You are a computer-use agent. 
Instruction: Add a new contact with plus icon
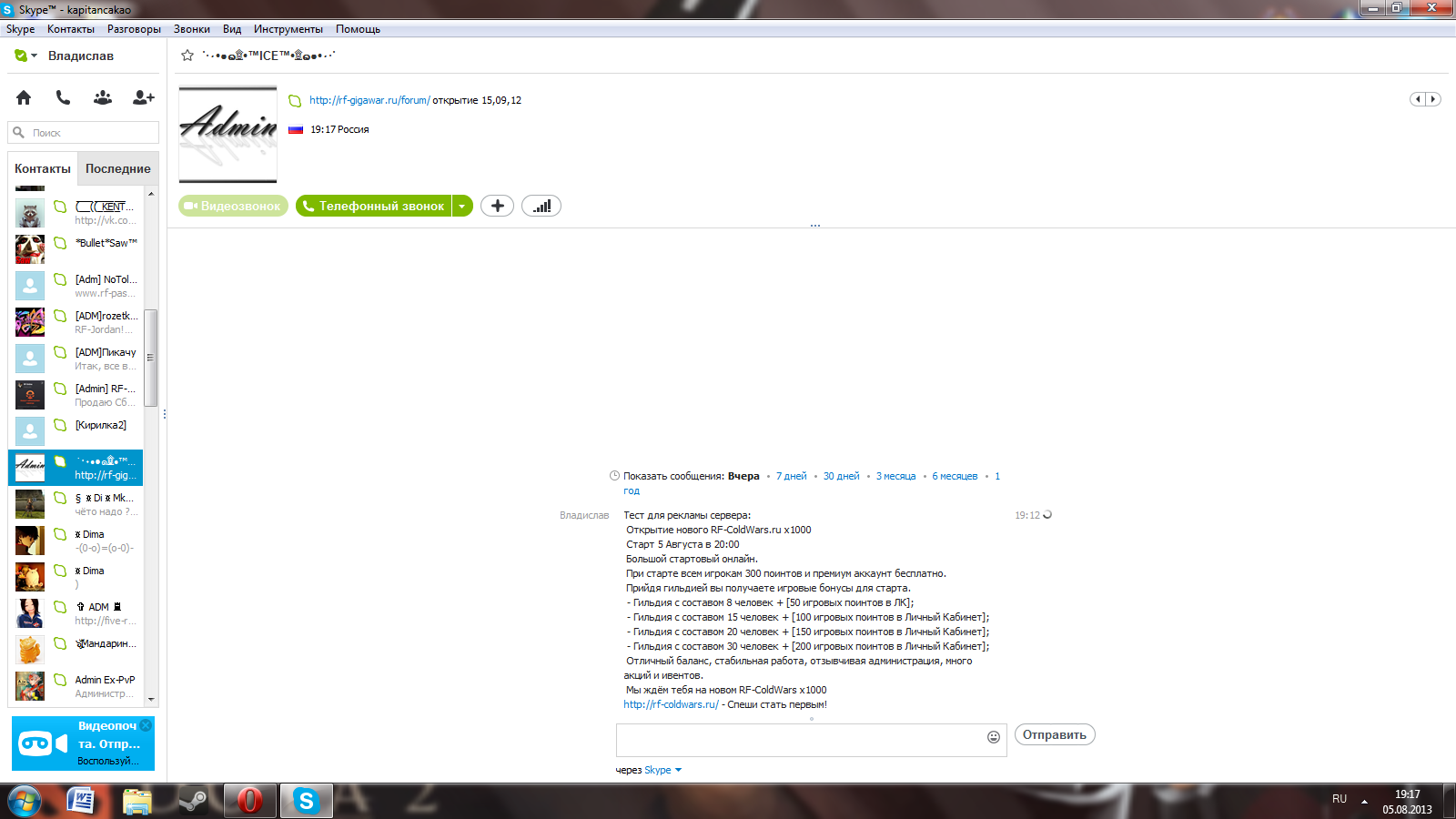pos(144,97)
